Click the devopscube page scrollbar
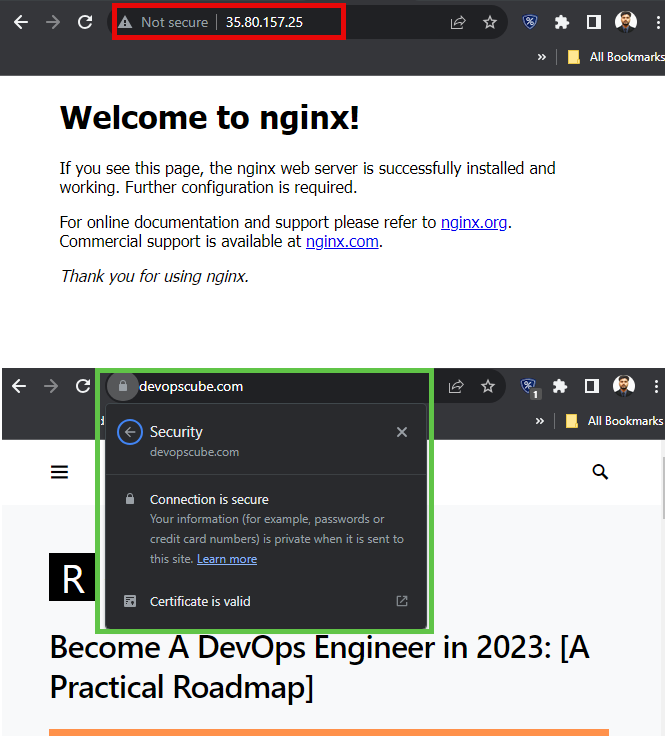 coord(663,488)
